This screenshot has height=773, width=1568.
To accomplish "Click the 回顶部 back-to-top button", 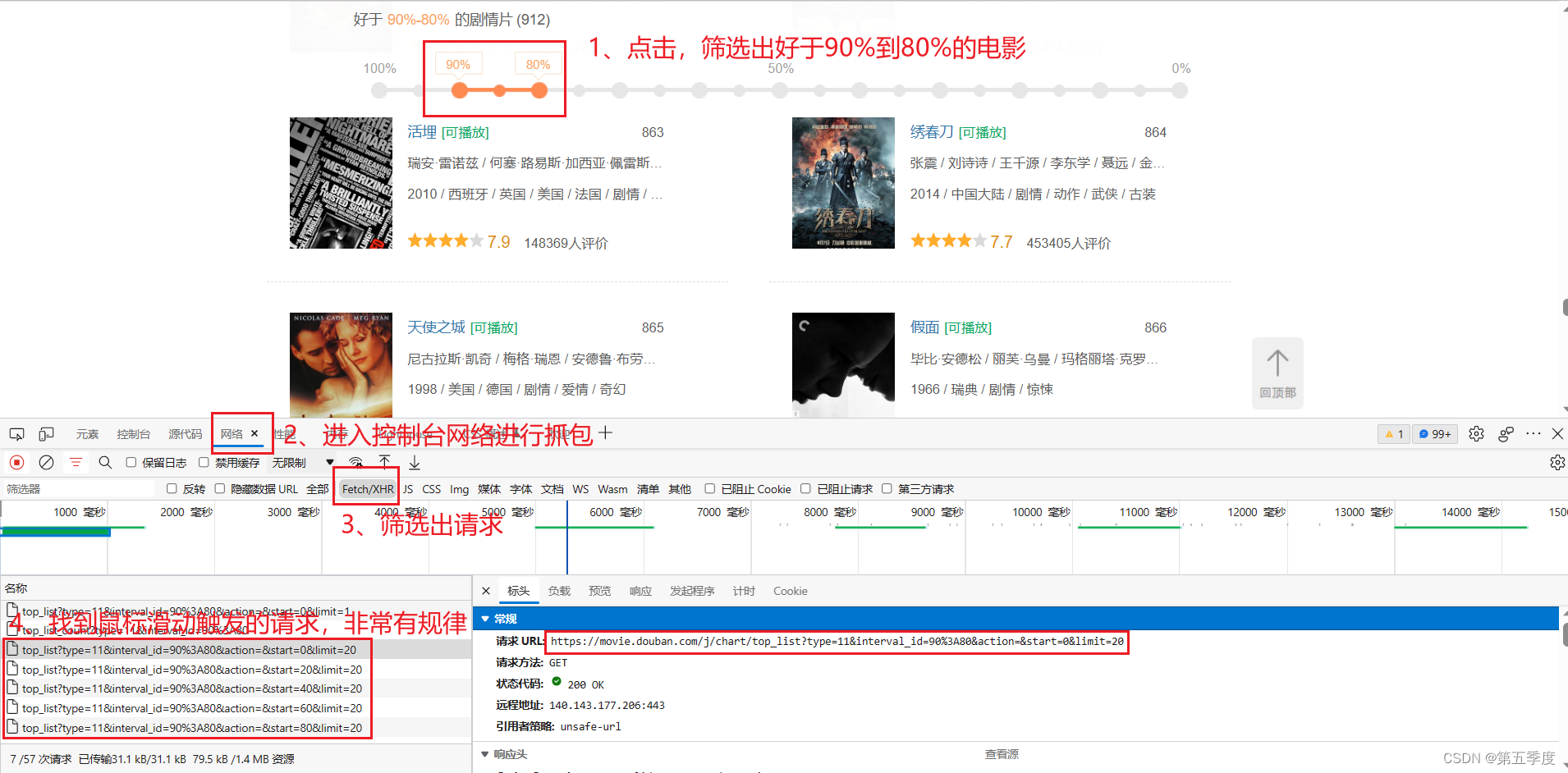I will click(x=1277, y=373).
